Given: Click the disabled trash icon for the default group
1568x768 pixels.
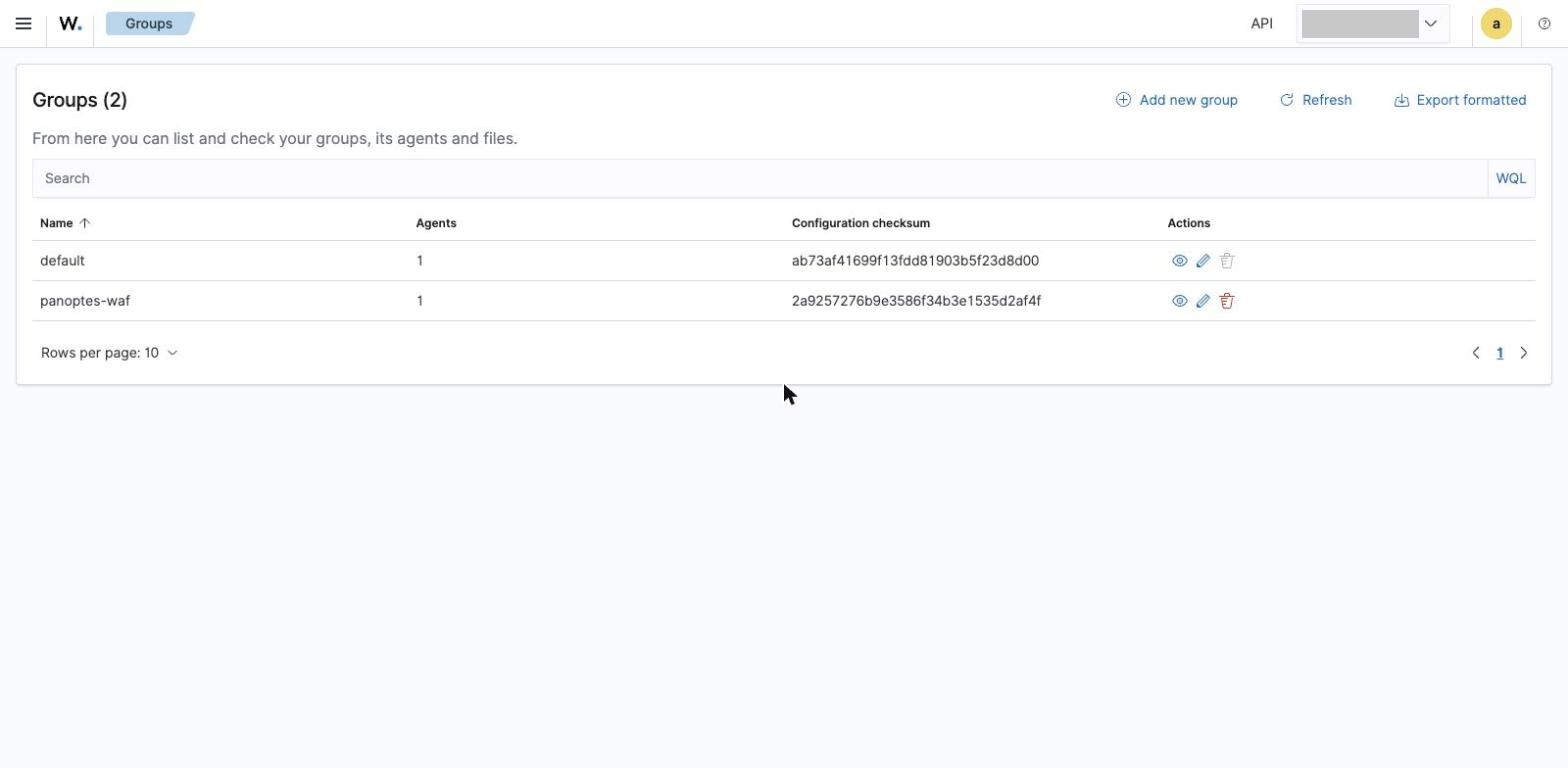Looking at the screenshot, I should coord(1227,261).
